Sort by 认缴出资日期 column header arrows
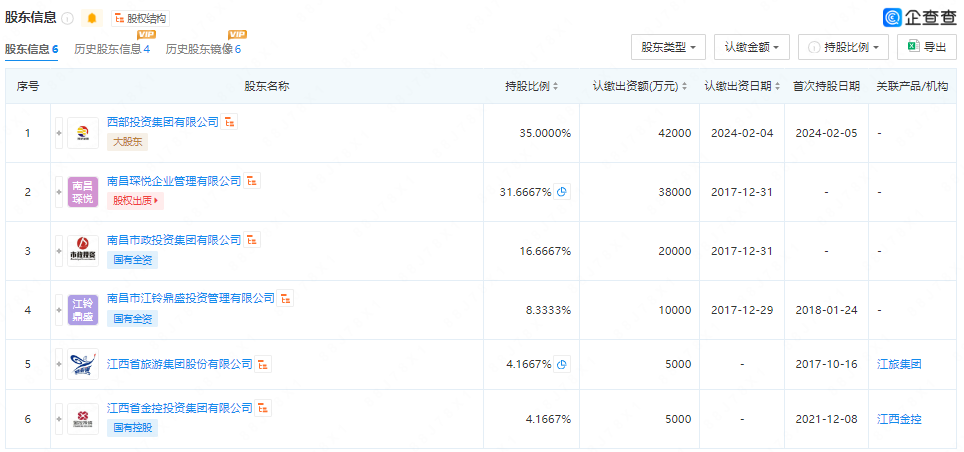 778,87
